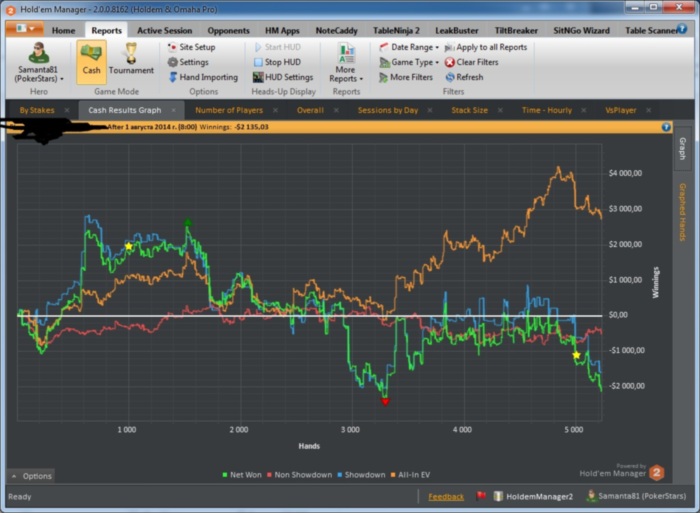This screenshot has width=700, height=513.
Task: Click the green peak marker on graph
Action: click(x=188, y=222)
